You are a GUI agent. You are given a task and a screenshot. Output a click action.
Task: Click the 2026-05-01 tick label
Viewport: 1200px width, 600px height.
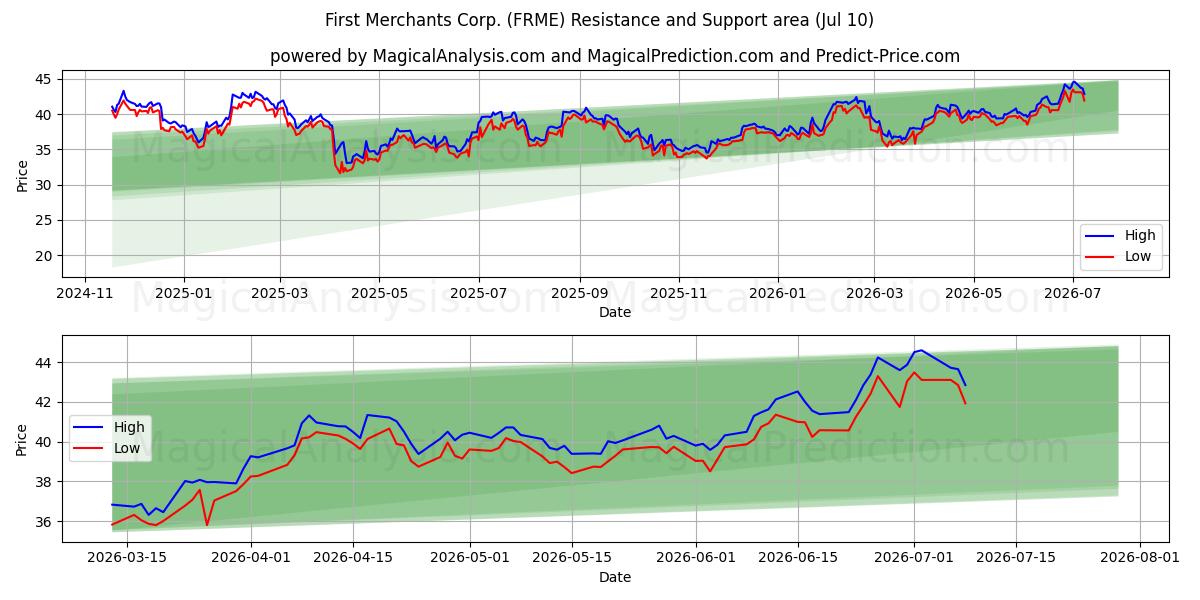[x=470, y=558]
